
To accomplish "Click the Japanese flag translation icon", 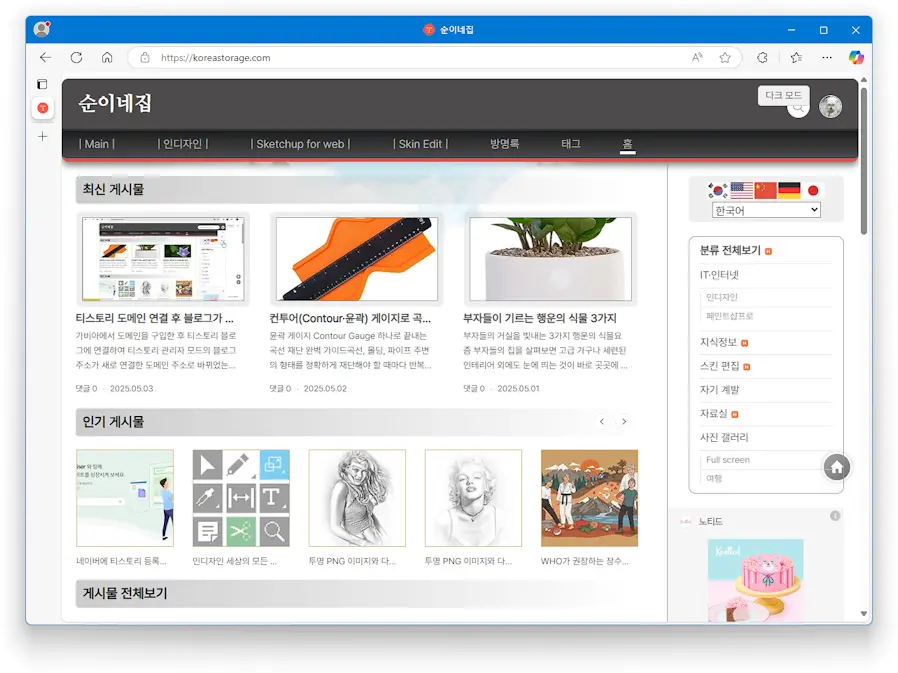I will 813,190.
